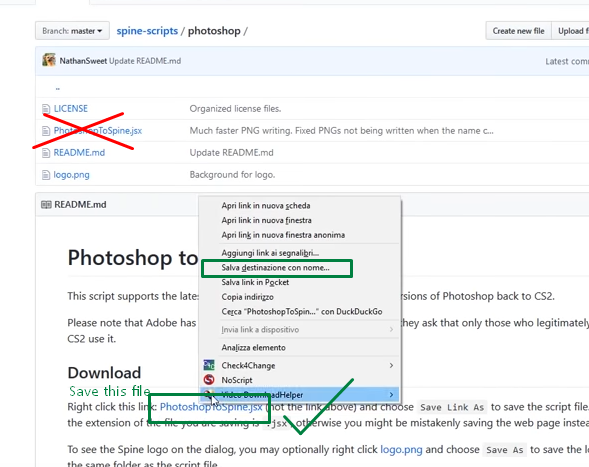Click the file icon beside LICENSE
This screenshot has width=589, height=467.
46,109
